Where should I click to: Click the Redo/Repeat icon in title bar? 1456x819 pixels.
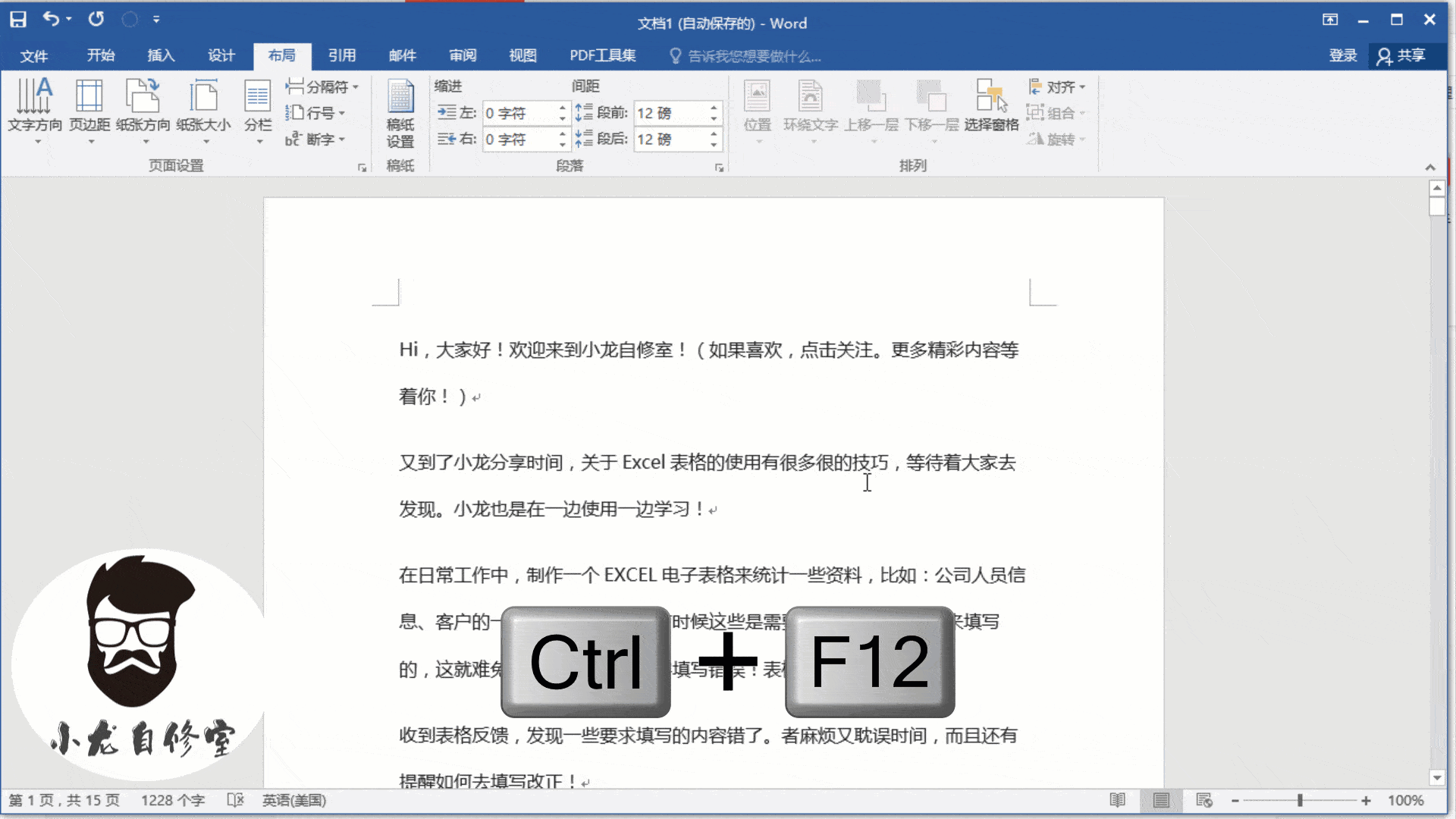pyautogui.click(x=96, y=20)
